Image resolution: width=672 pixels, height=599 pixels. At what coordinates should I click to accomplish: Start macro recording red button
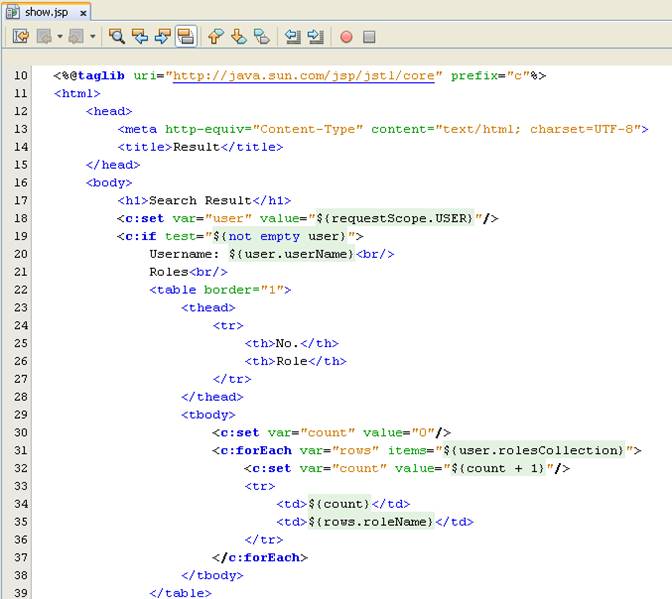click(346, 37)
